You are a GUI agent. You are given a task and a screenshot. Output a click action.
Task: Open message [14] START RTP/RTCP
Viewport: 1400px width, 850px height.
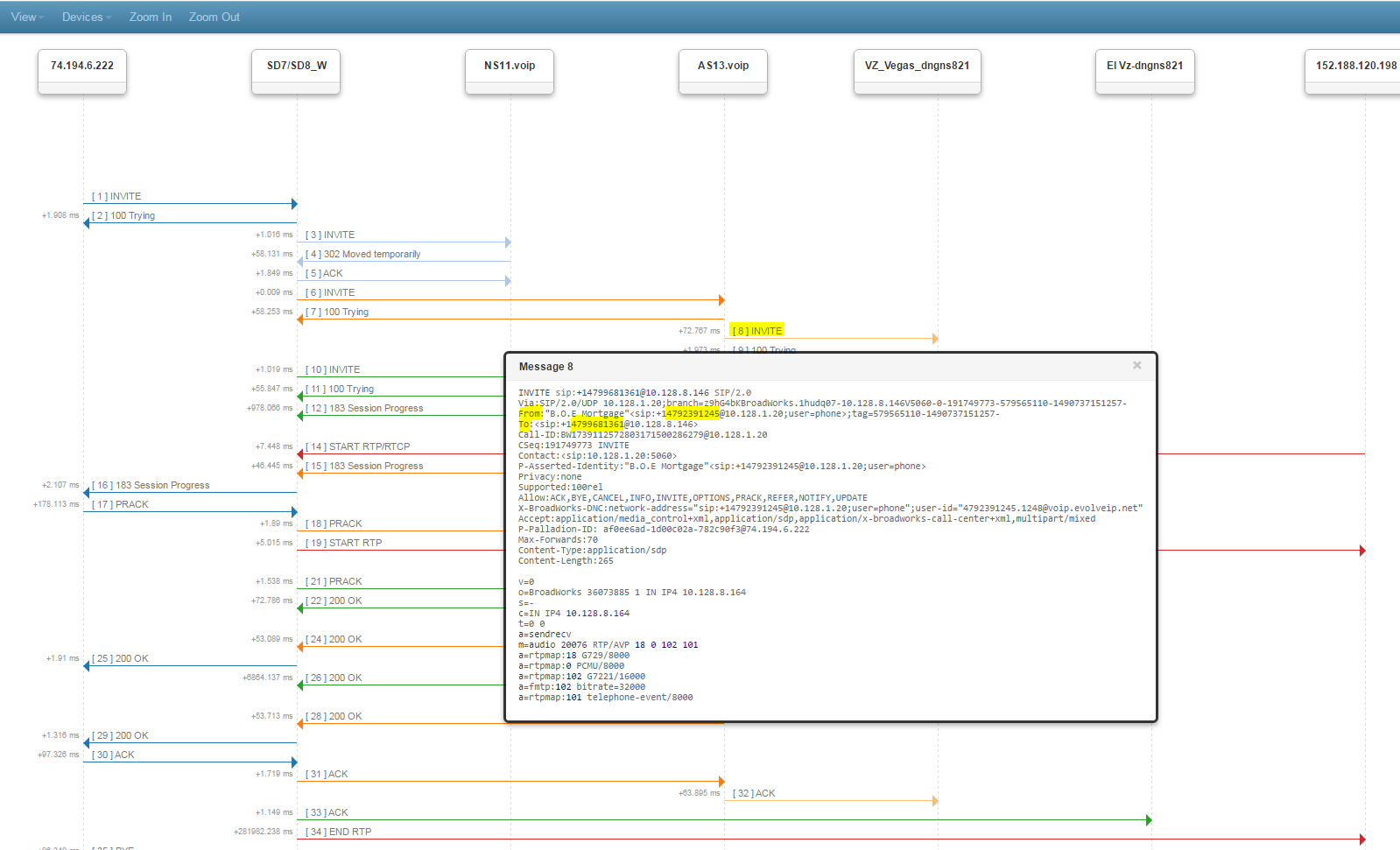click(x=358, y=447)
